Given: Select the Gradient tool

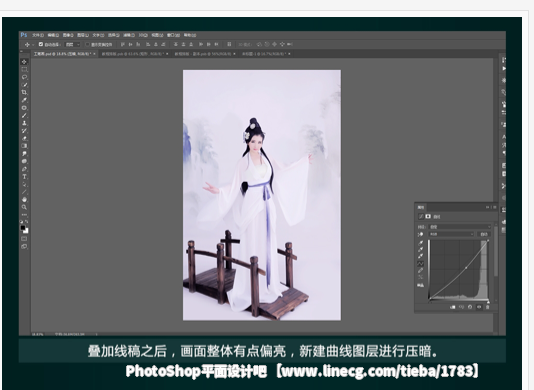Looking at the screenshot, I should pyautogui.click(x=24, y=146).
